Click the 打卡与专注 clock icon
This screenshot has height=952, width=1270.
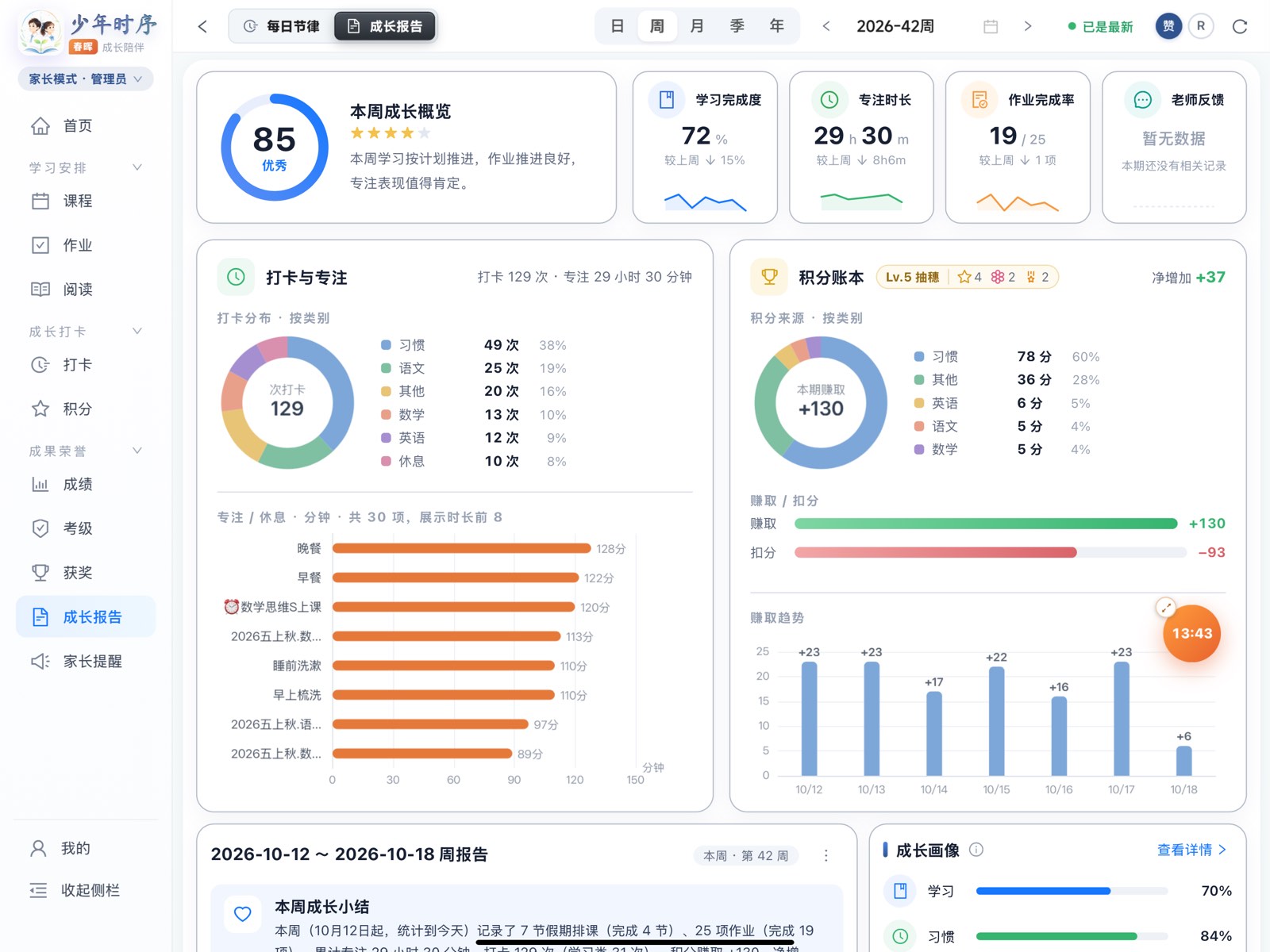pos(236,277)
